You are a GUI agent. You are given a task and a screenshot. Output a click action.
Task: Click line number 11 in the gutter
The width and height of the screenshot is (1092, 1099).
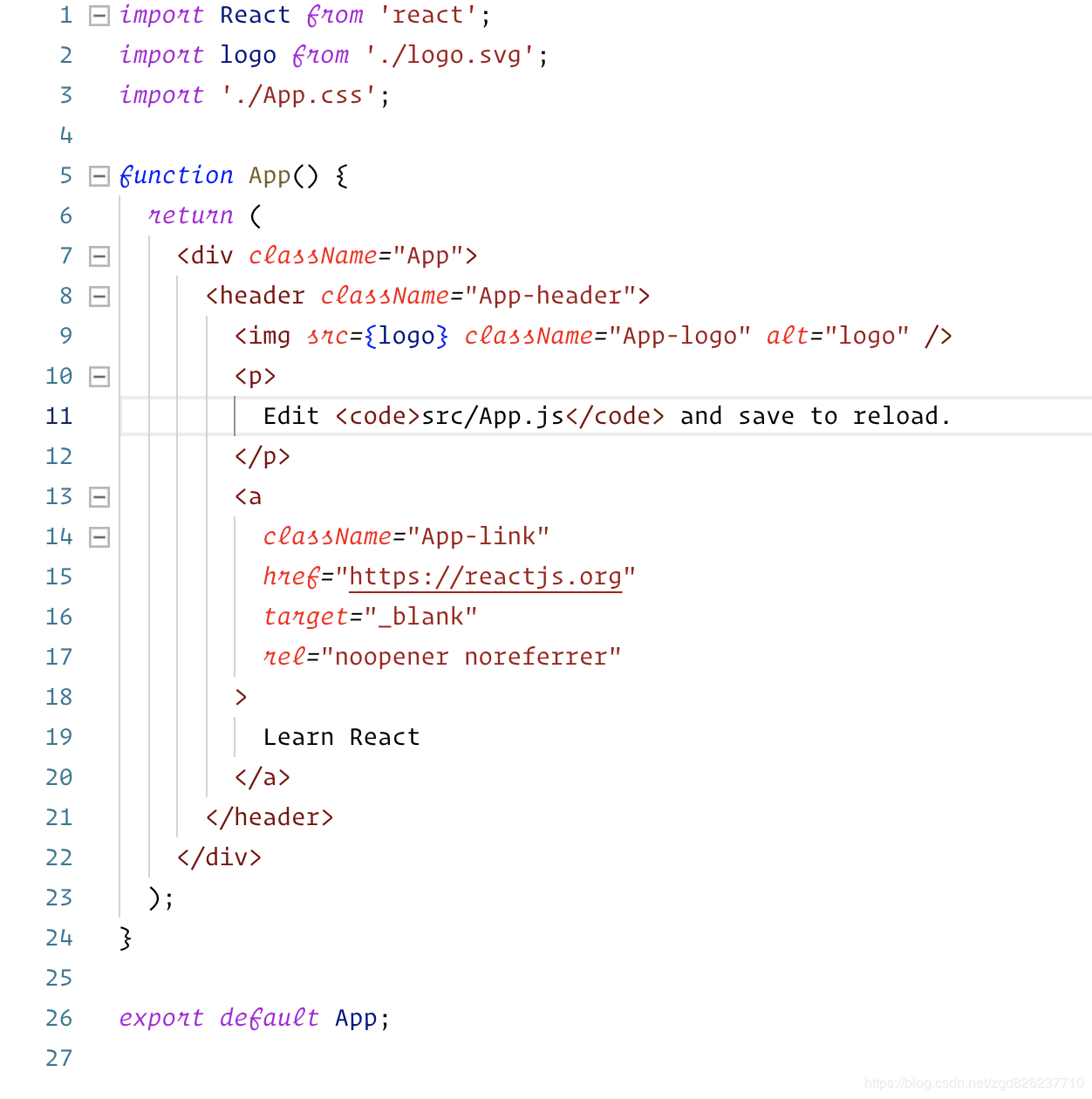click(58, 416)
